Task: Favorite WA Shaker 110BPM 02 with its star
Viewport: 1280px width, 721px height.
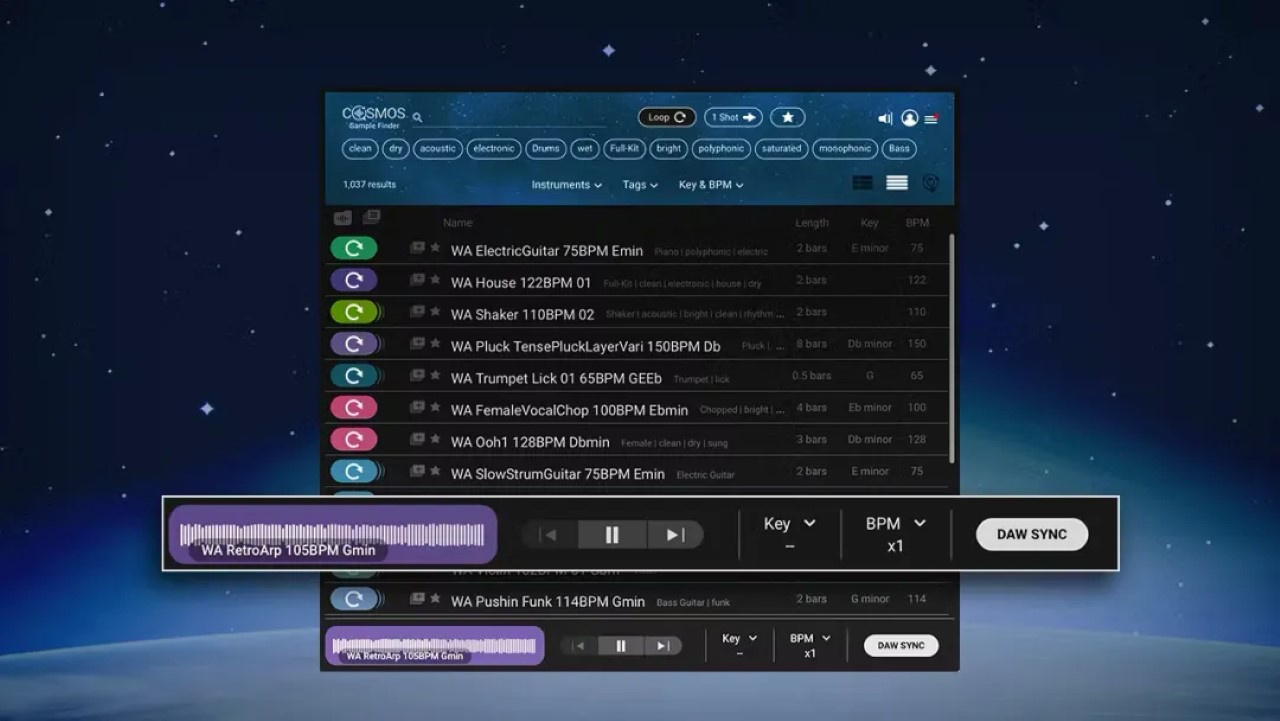Action: point(435,312)
